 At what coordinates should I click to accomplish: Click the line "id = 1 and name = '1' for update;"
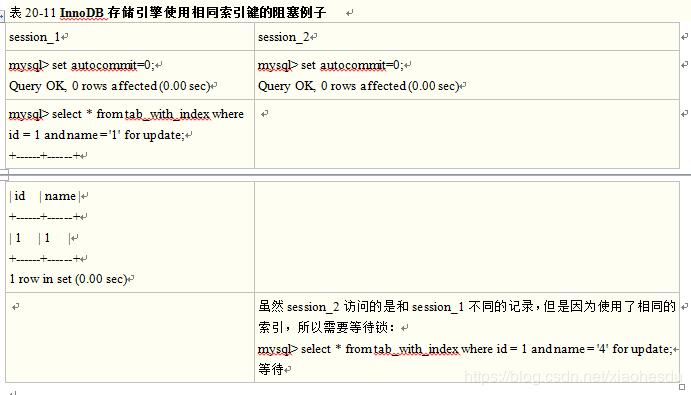97,135
